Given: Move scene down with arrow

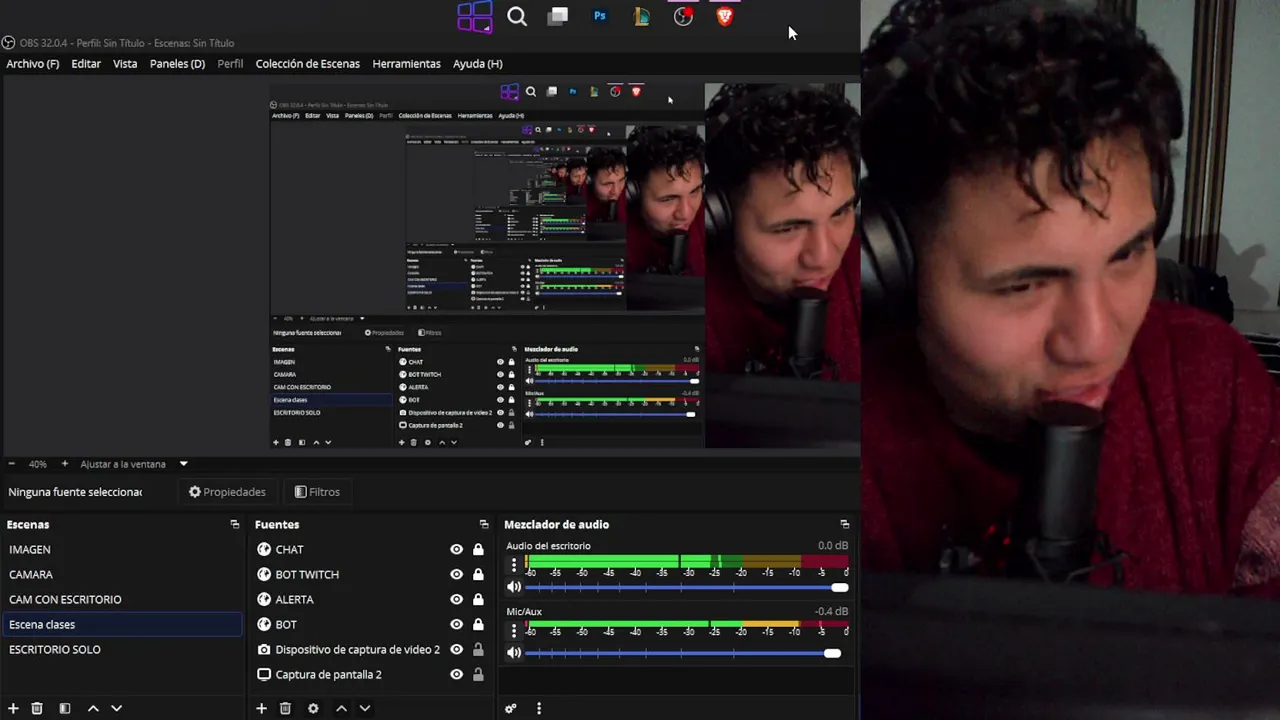Looking at the screenshot, I should click(x=116, y=708).
